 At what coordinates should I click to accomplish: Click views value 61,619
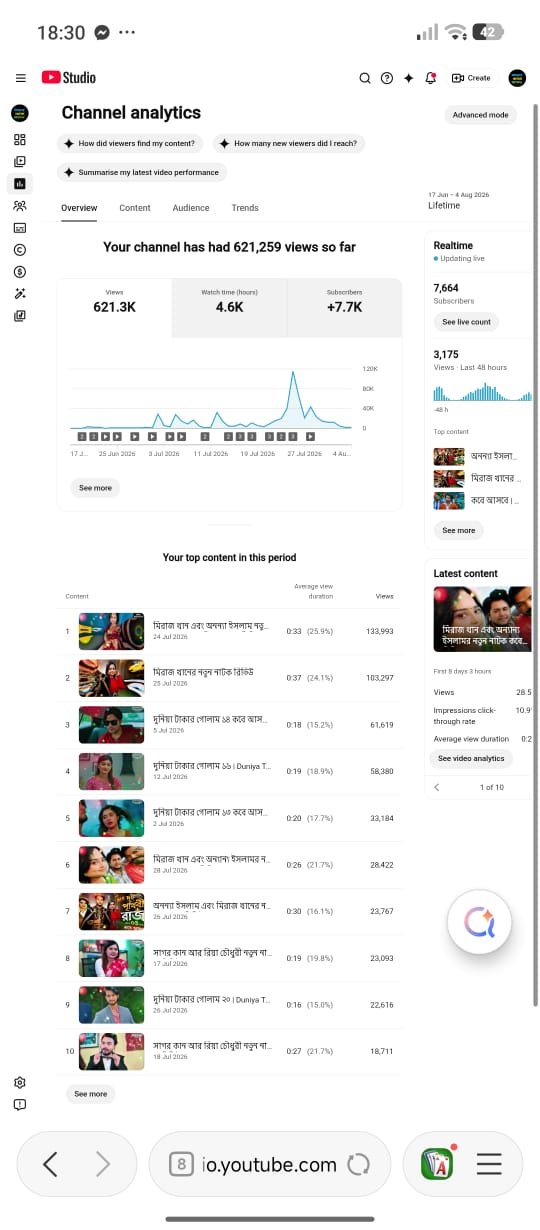383,725
